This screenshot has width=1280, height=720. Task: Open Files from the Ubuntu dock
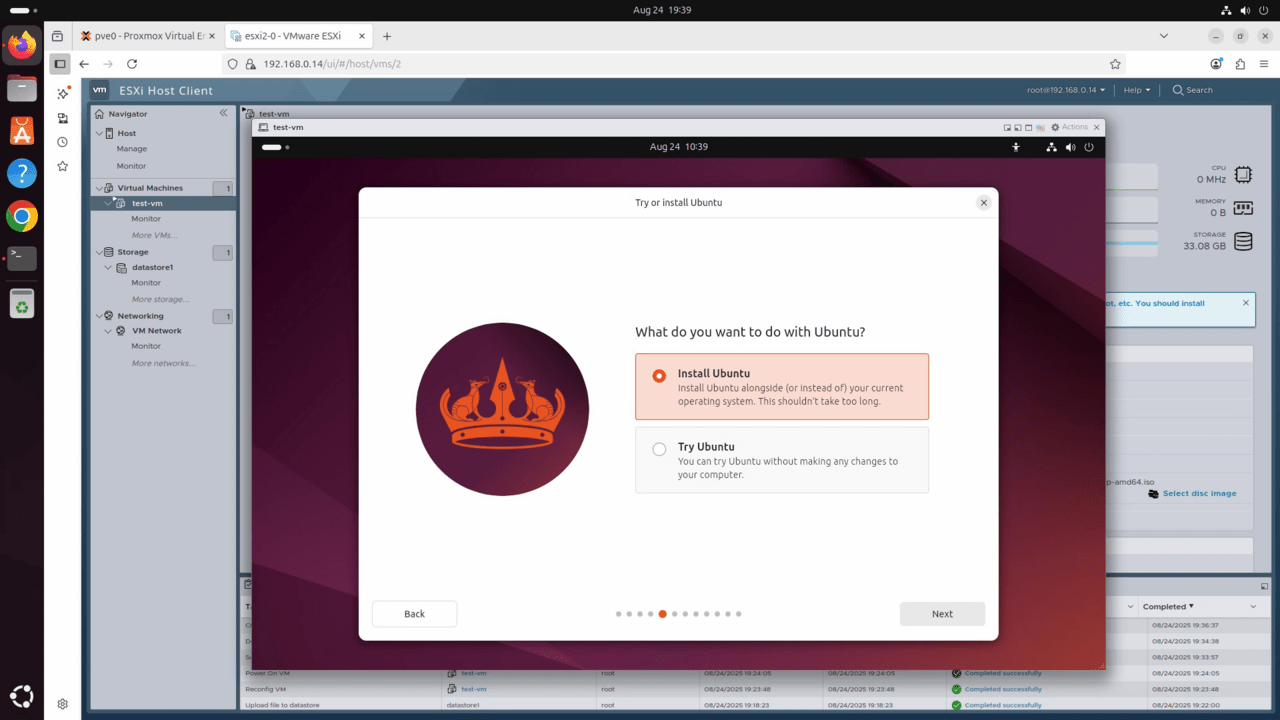coord(22,88)
